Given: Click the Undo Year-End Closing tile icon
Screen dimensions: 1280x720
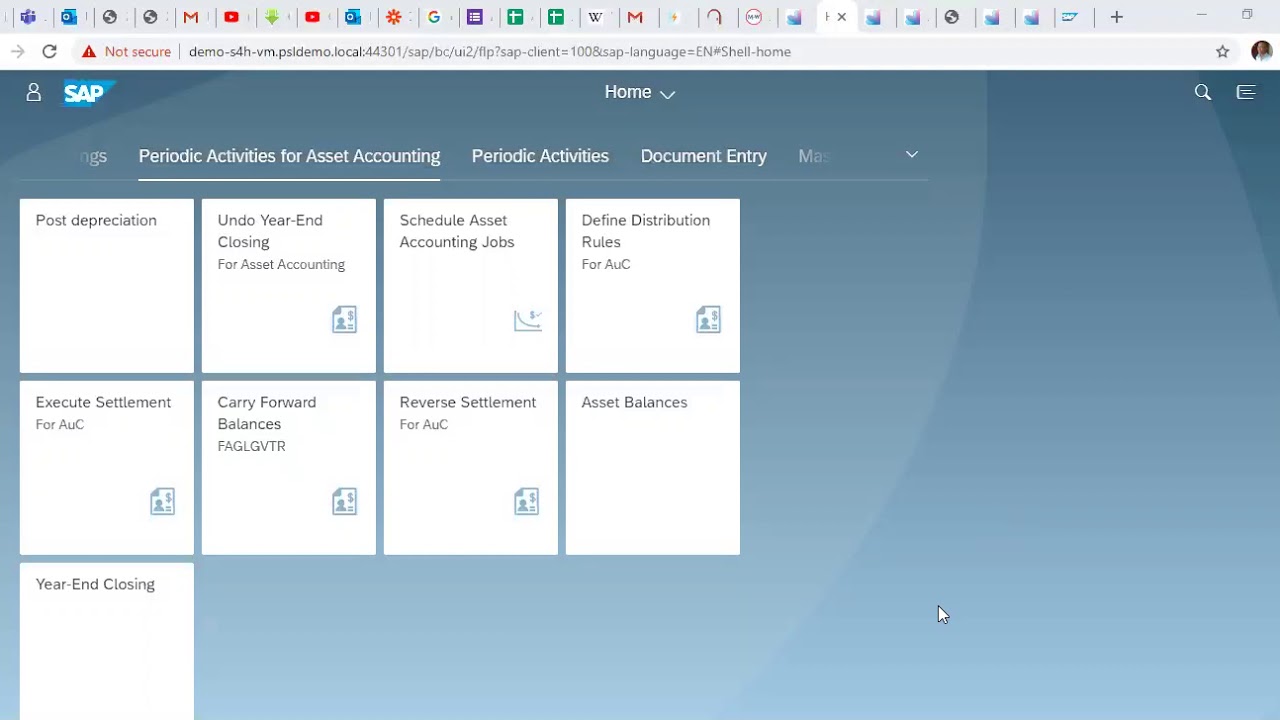Looking at the screenshot, I should tap(344, 319).
